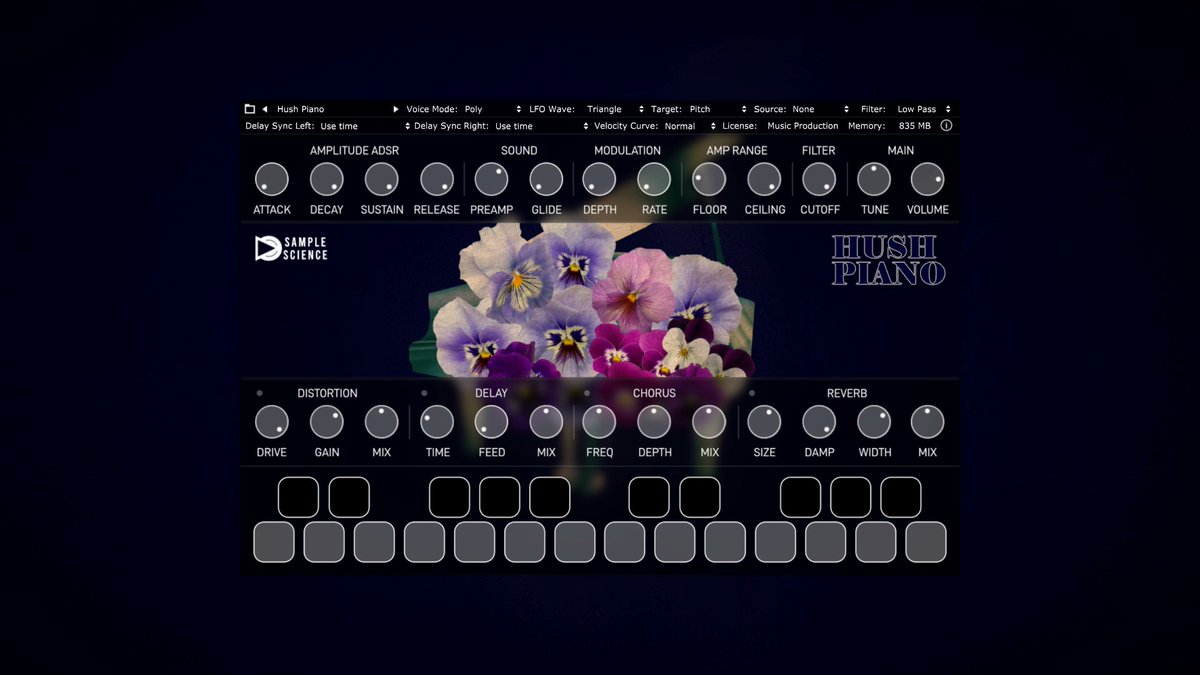Click the Filter CUTOFF knob

[x=819, y=179]
